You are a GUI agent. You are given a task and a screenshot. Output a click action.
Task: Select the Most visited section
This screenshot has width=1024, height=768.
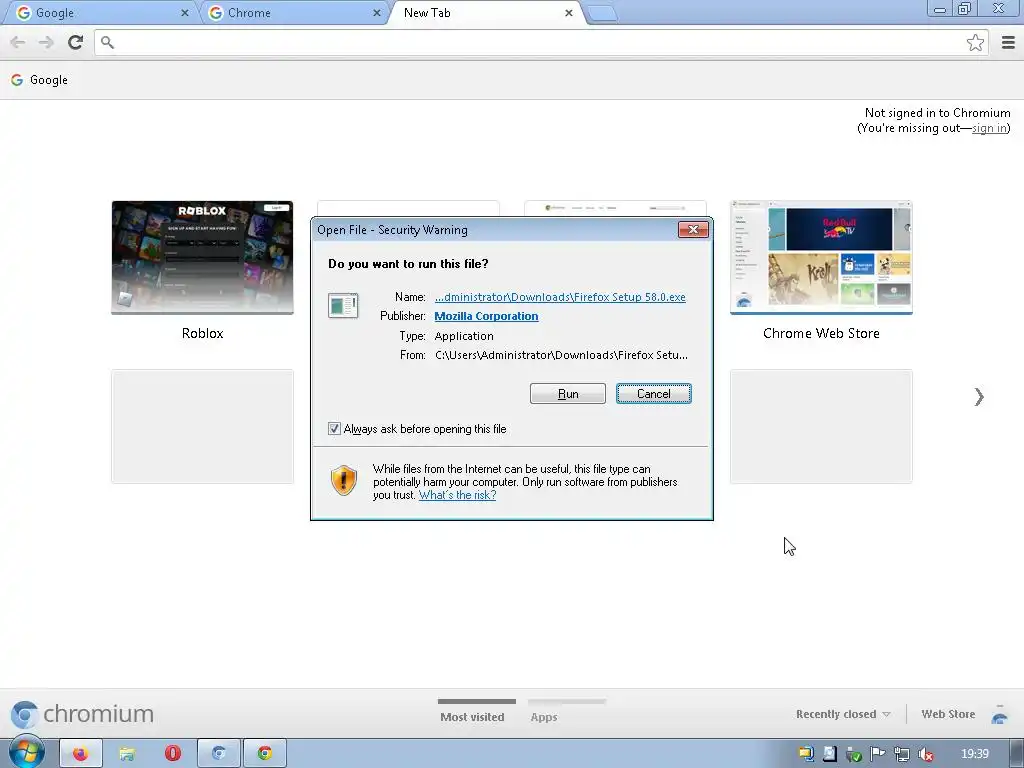(472, 716)
